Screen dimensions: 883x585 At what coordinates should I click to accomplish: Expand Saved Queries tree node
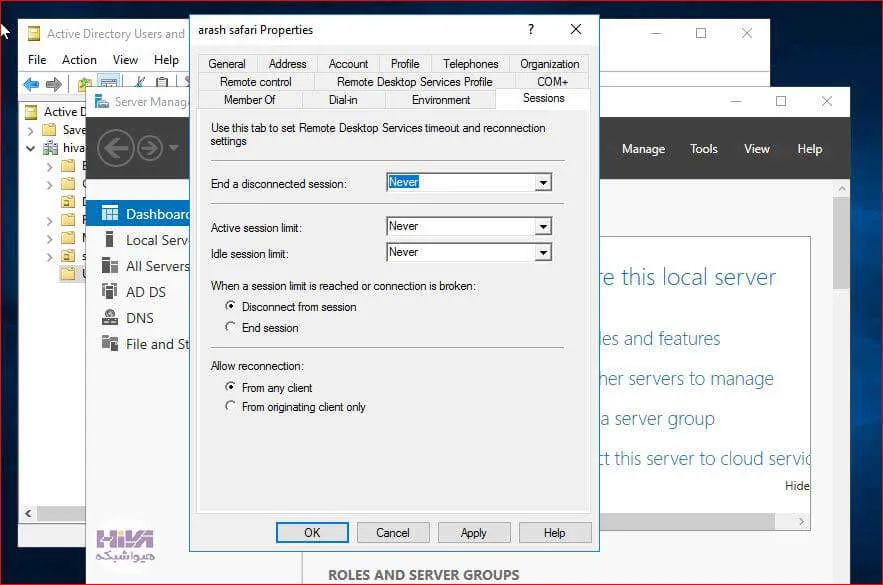pos(30,131)
